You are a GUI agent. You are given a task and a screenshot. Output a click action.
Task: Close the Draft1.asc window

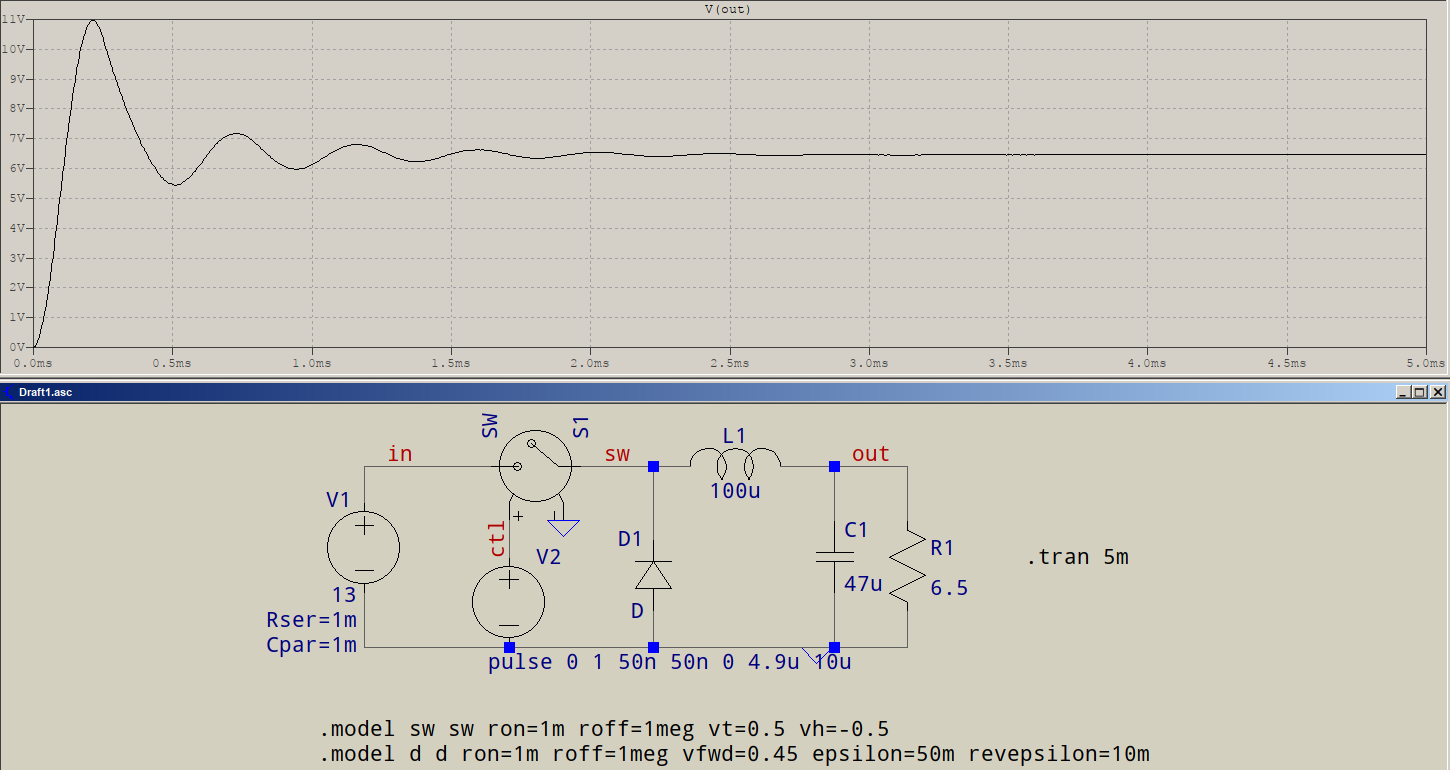coord(1438,393)
